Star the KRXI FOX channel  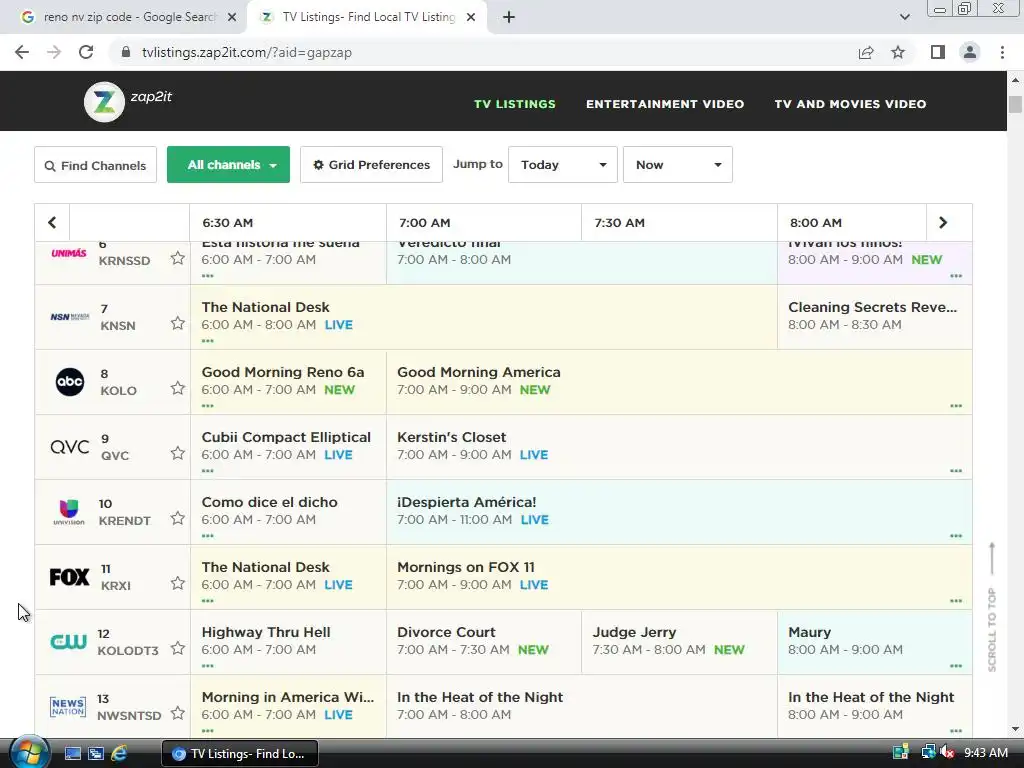(x=178, y=583)
